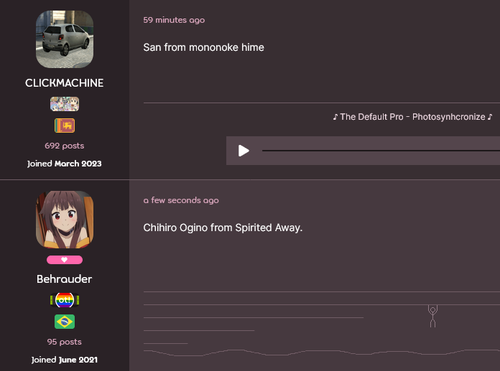
Task: View Behrauder's 95 posts
Action: point(64,342)
